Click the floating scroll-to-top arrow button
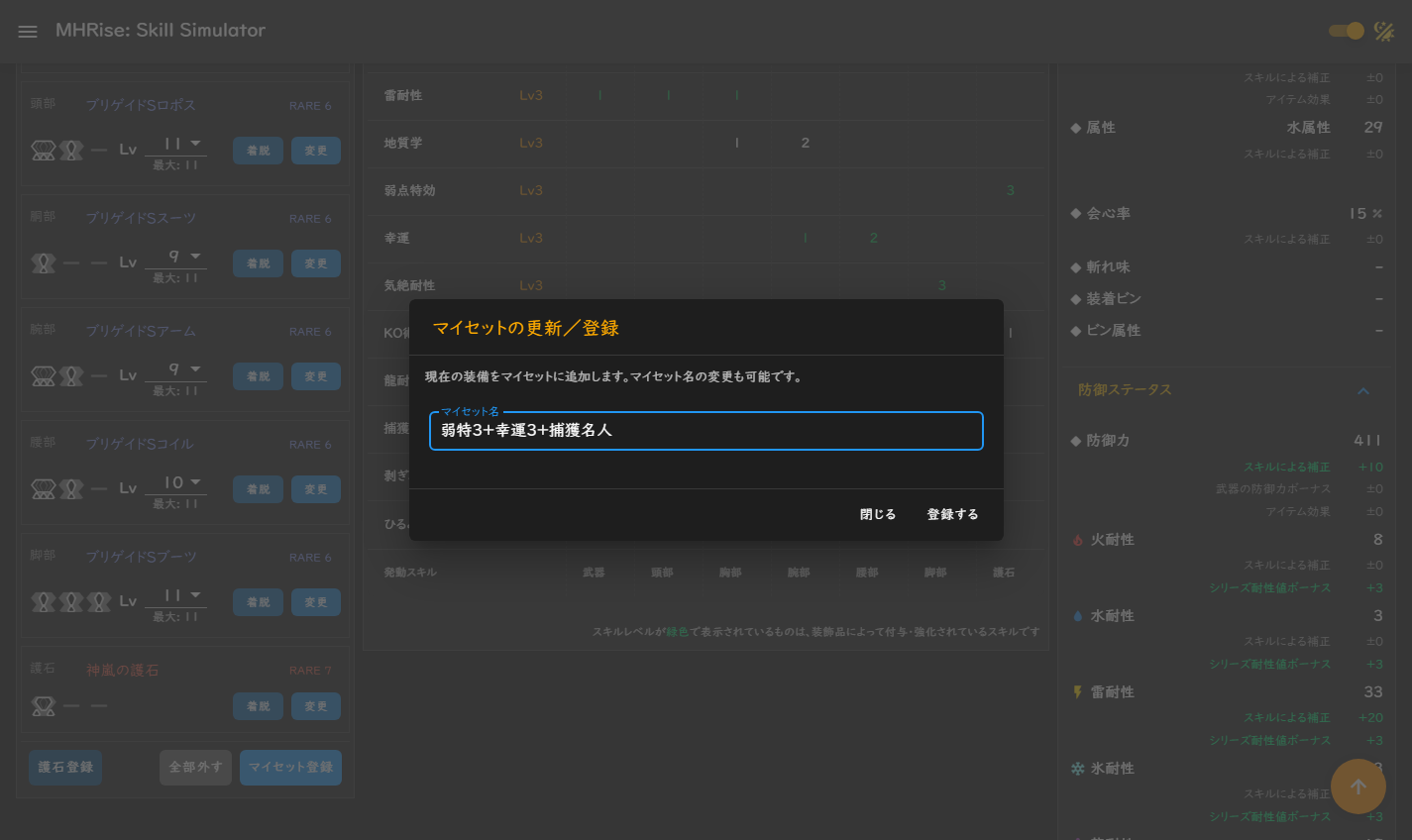 pyautogui.click(x=1358, y=786)
